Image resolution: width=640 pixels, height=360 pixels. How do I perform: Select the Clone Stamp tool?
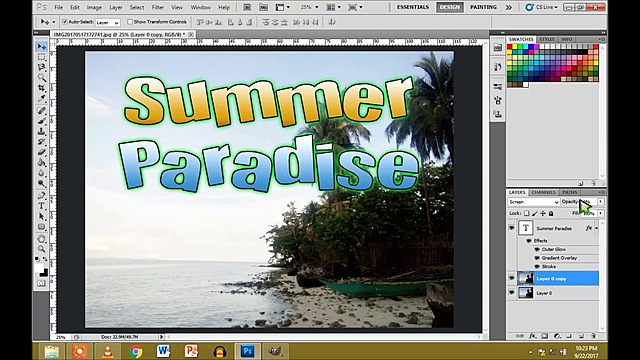(41, 131)
